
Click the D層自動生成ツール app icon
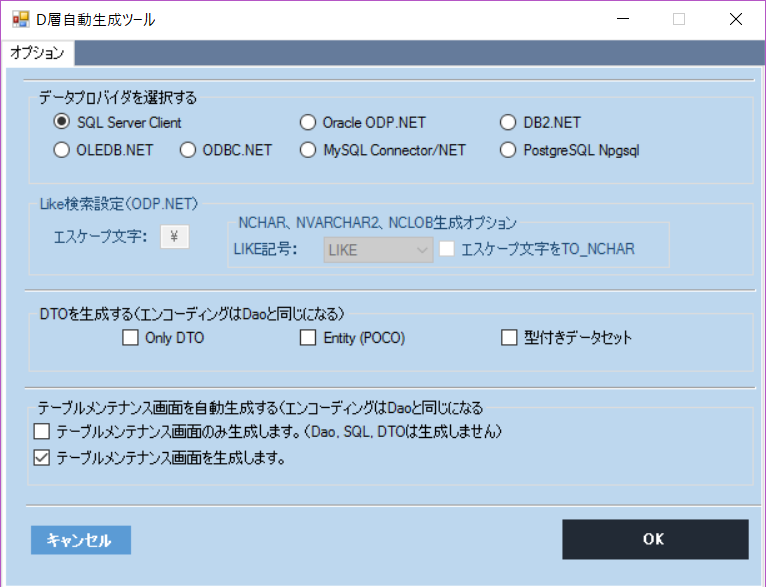tap(21, 20)
